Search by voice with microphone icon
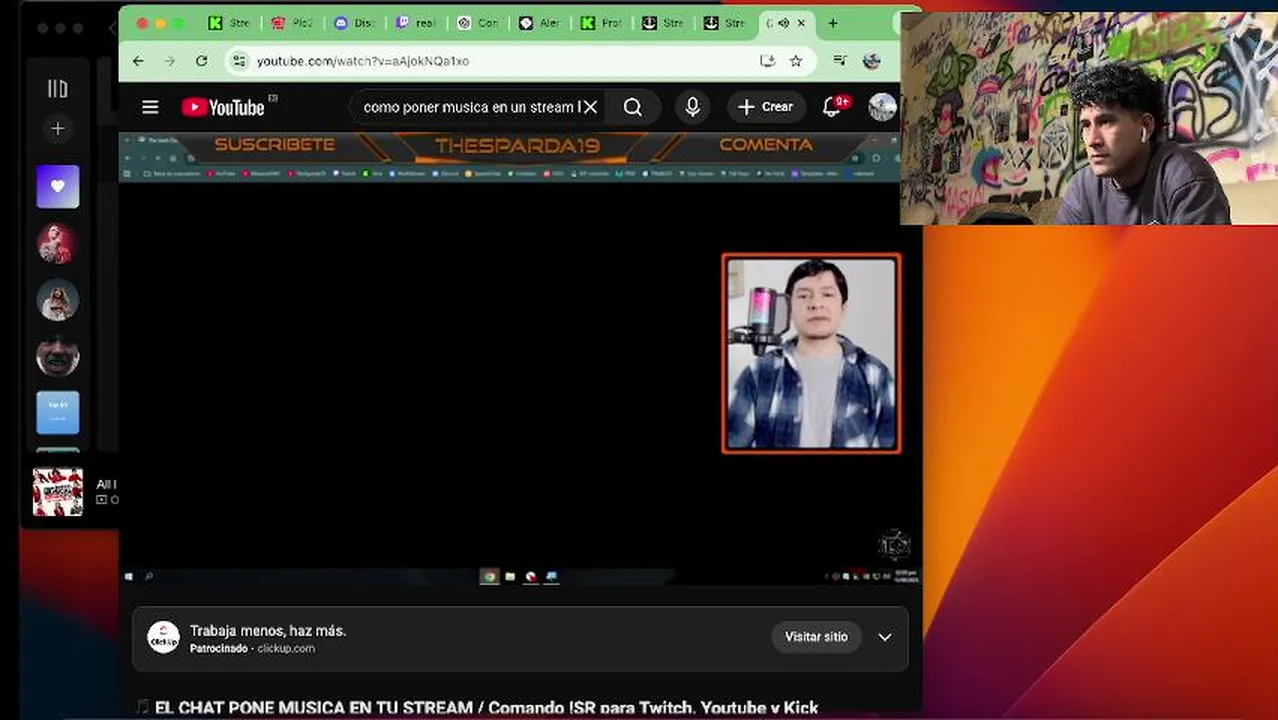 692,107
